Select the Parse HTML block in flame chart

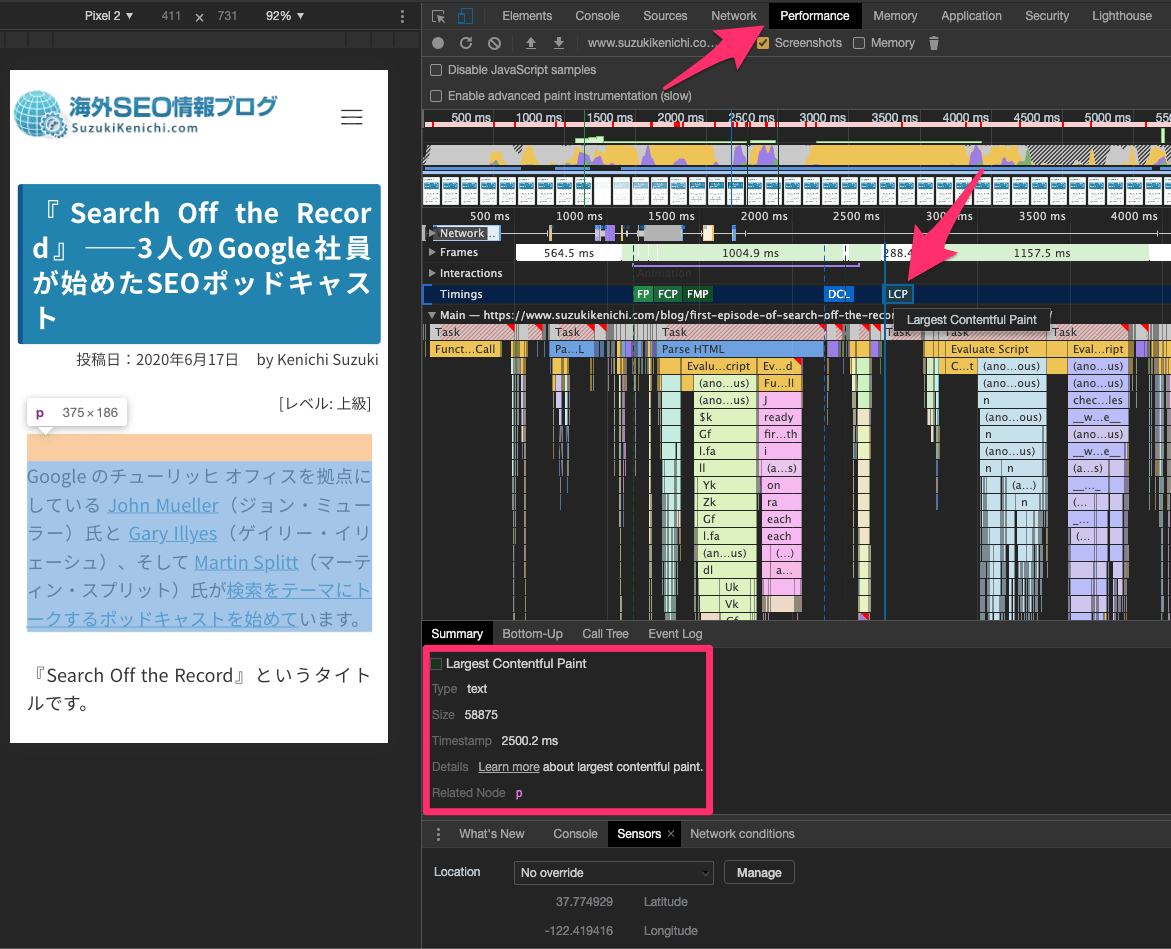(x=740, y=349)
